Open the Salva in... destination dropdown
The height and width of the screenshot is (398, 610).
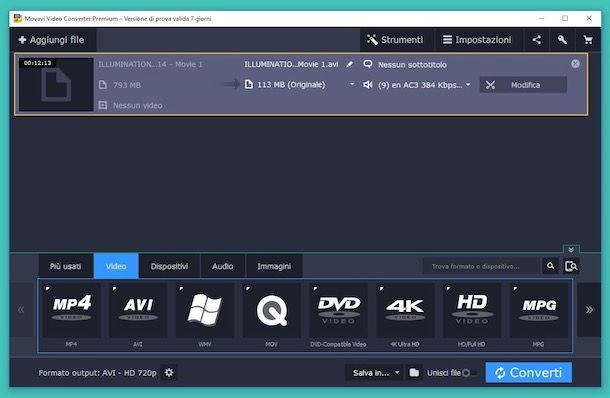(x=375, y=373)
